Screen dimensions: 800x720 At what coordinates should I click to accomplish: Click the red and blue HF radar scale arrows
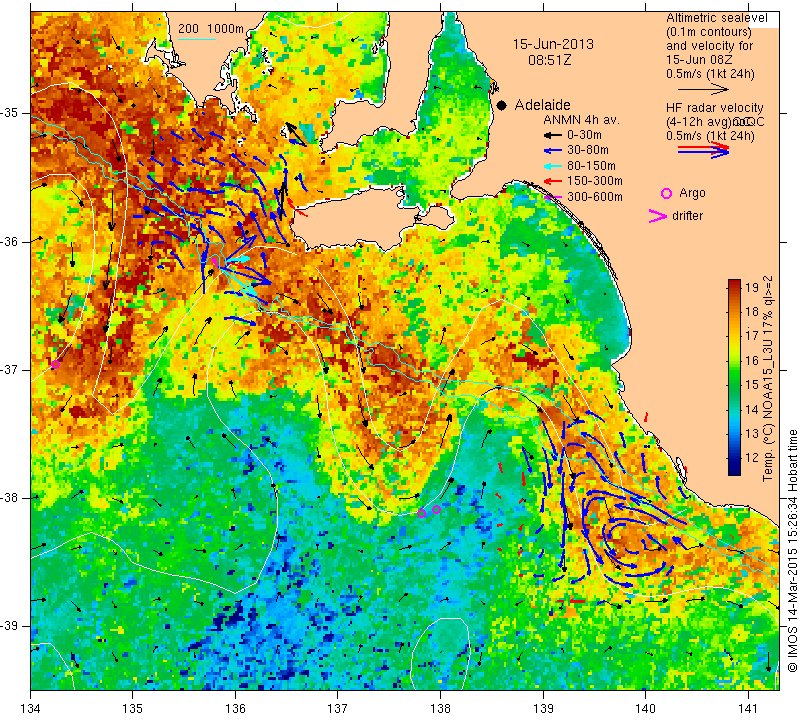click(703, 150)
